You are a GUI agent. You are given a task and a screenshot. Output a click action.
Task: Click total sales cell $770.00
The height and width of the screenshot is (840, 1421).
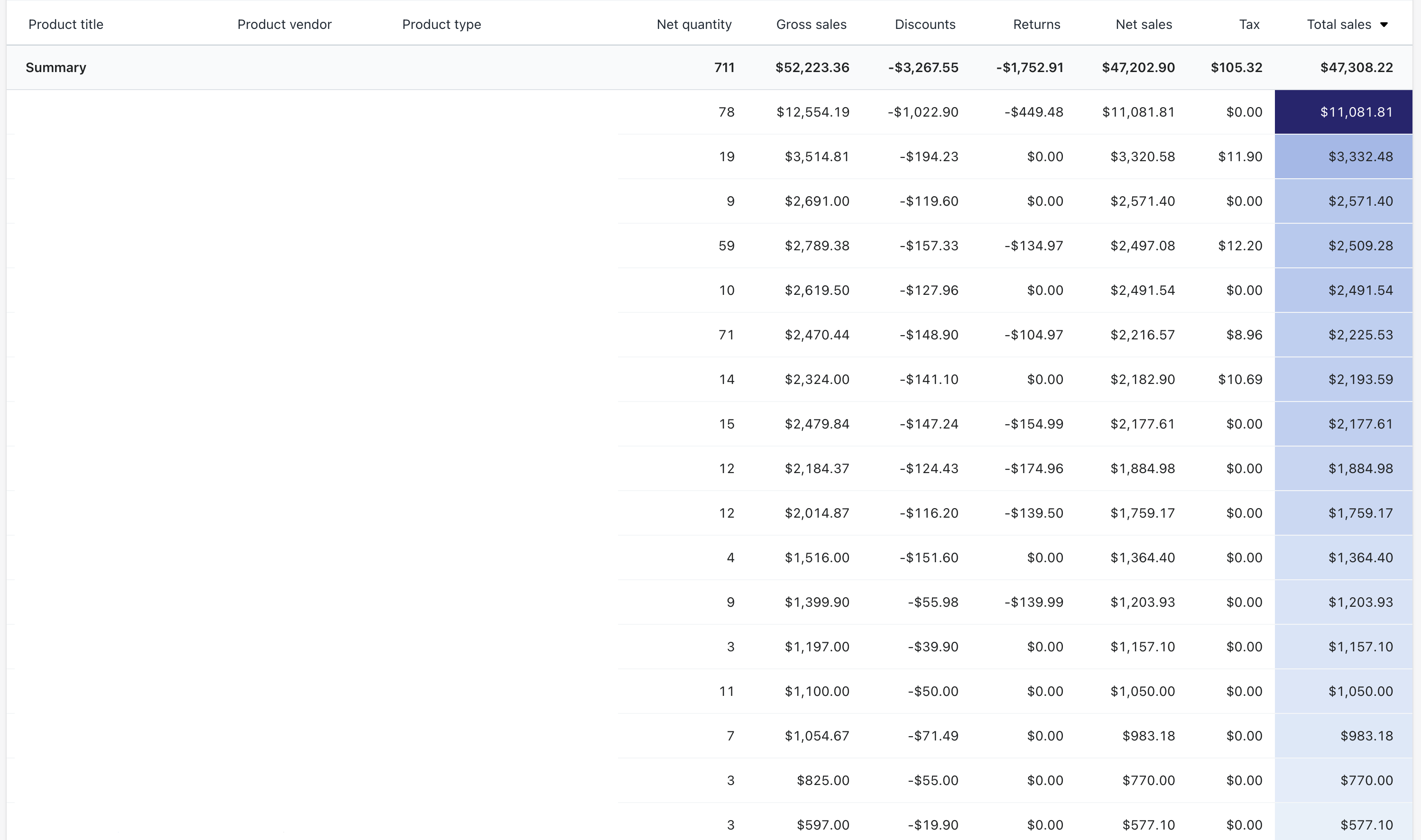(x=1343, y=781)
